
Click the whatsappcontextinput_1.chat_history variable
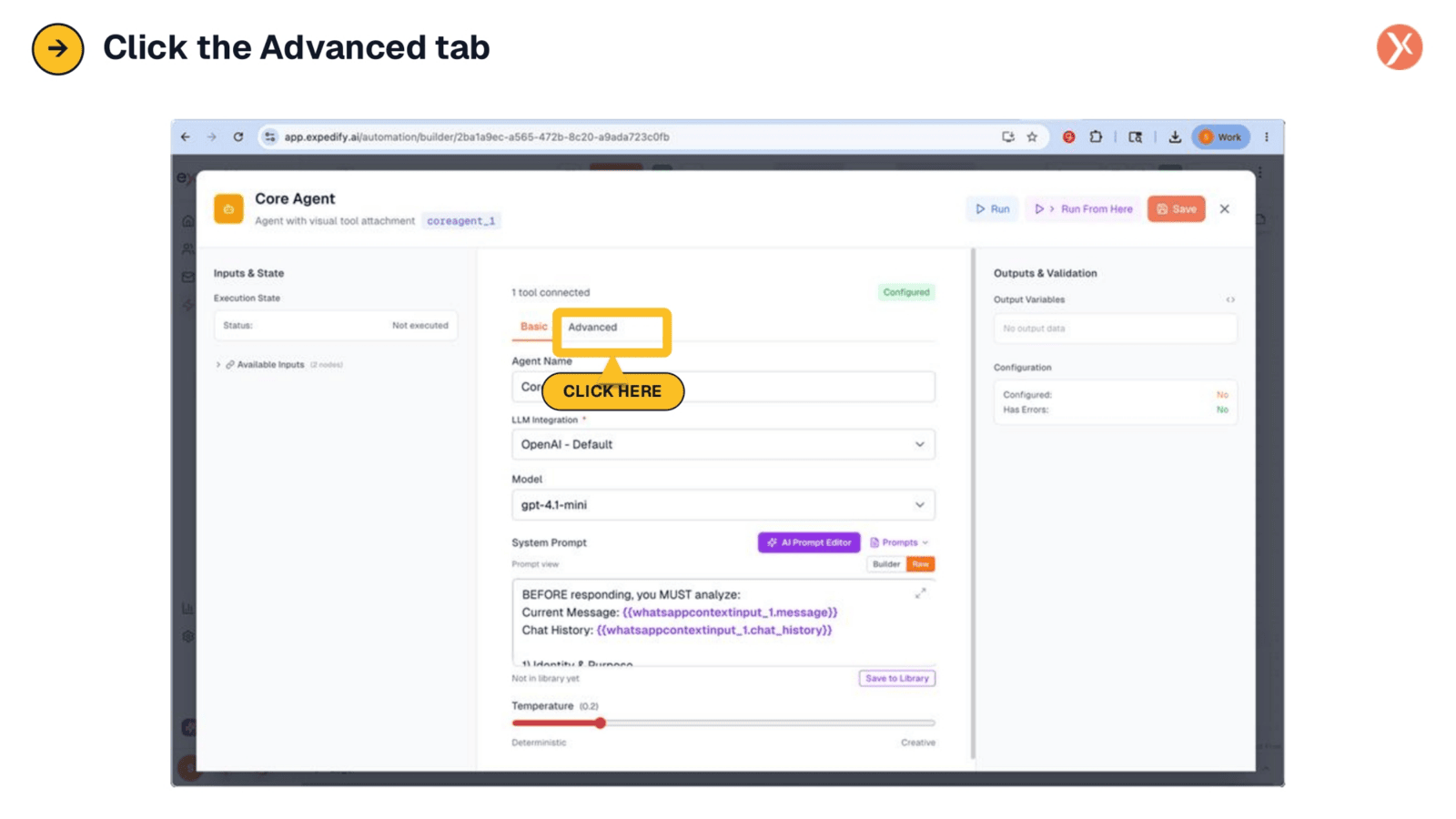click(714, 630)
